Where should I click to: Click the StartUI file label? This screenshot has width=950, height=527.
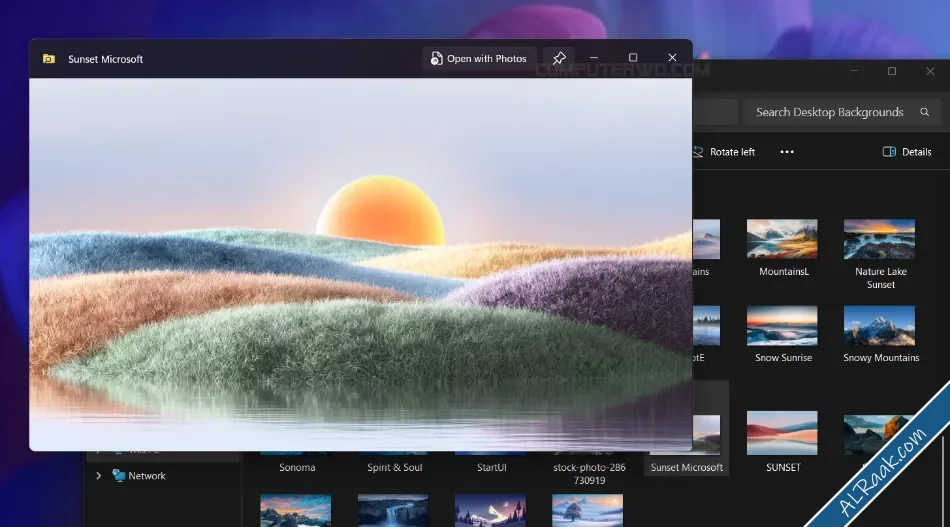coord(491,468)
